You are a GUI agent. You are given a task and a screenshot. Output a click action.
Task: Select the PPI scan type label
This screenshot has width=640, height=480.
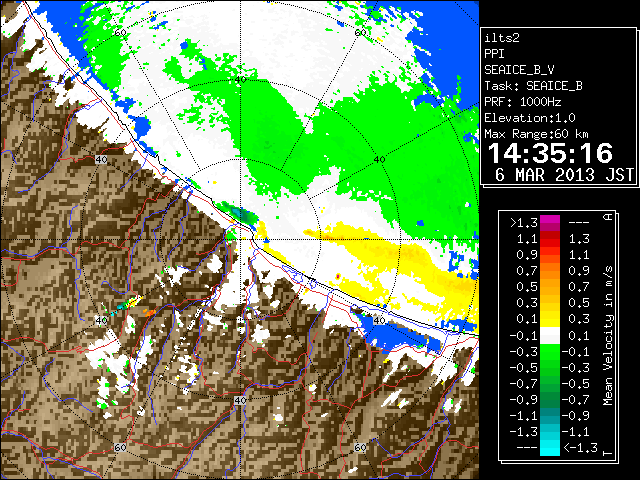[x=494, y=54]
